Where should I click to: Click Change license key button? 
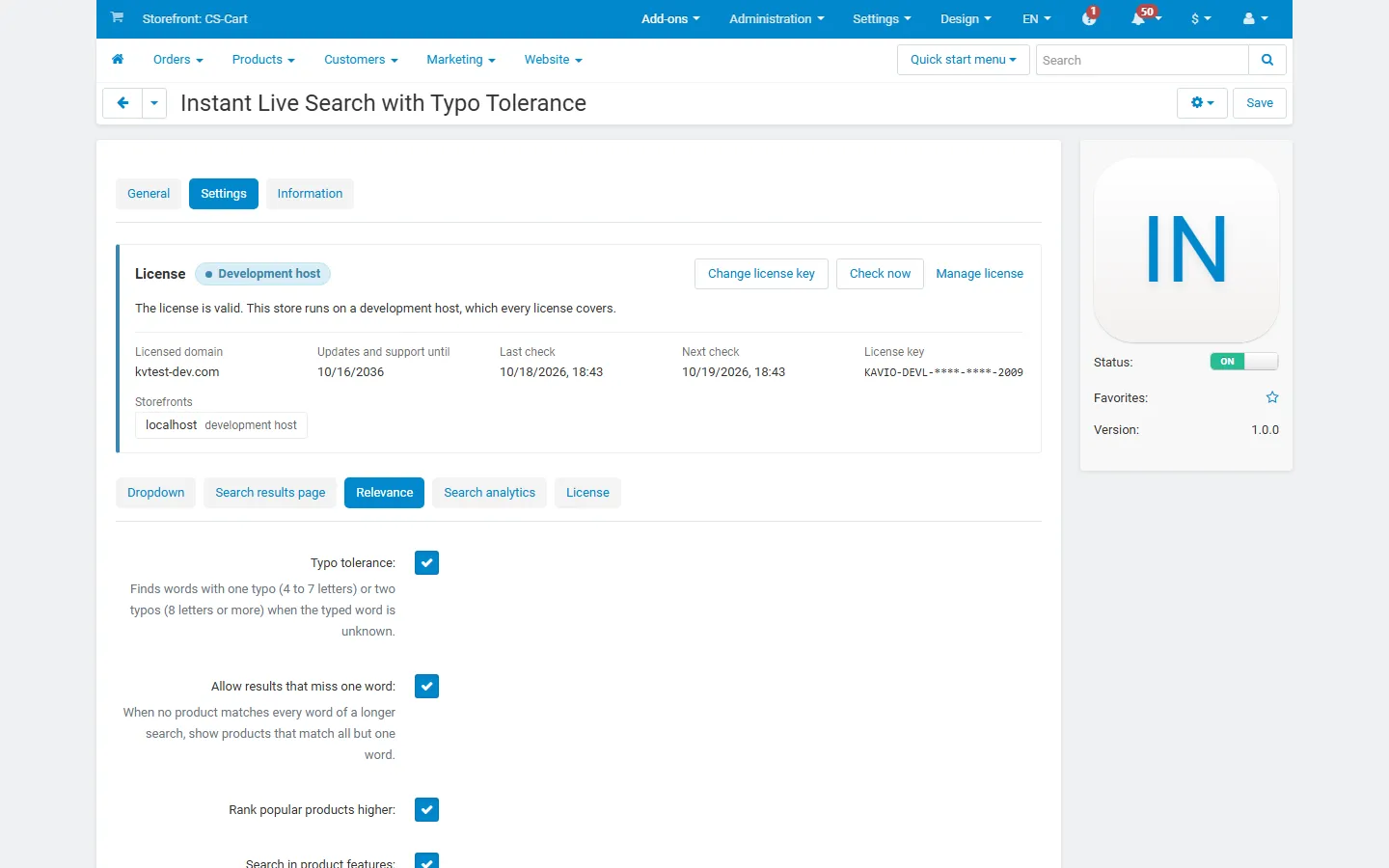pyautogui.click(x=761, y=274)
